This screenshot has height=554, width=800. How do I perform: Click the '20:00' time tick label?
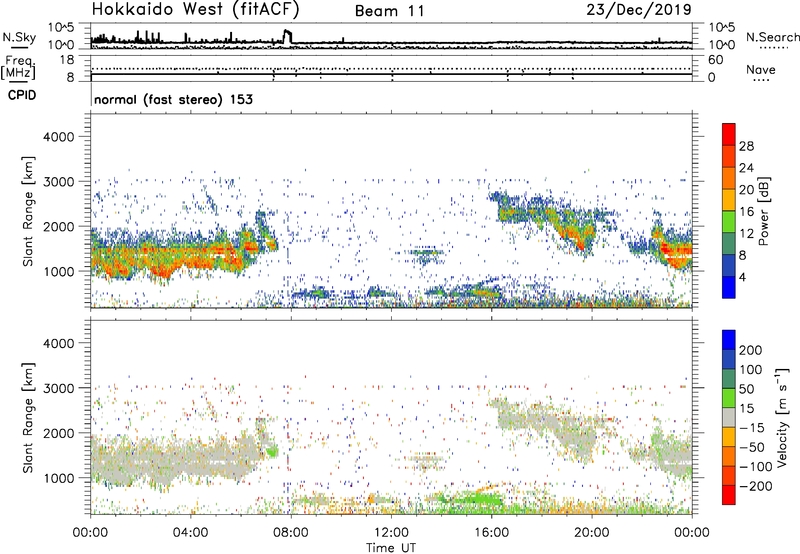(x=592, y=533)
